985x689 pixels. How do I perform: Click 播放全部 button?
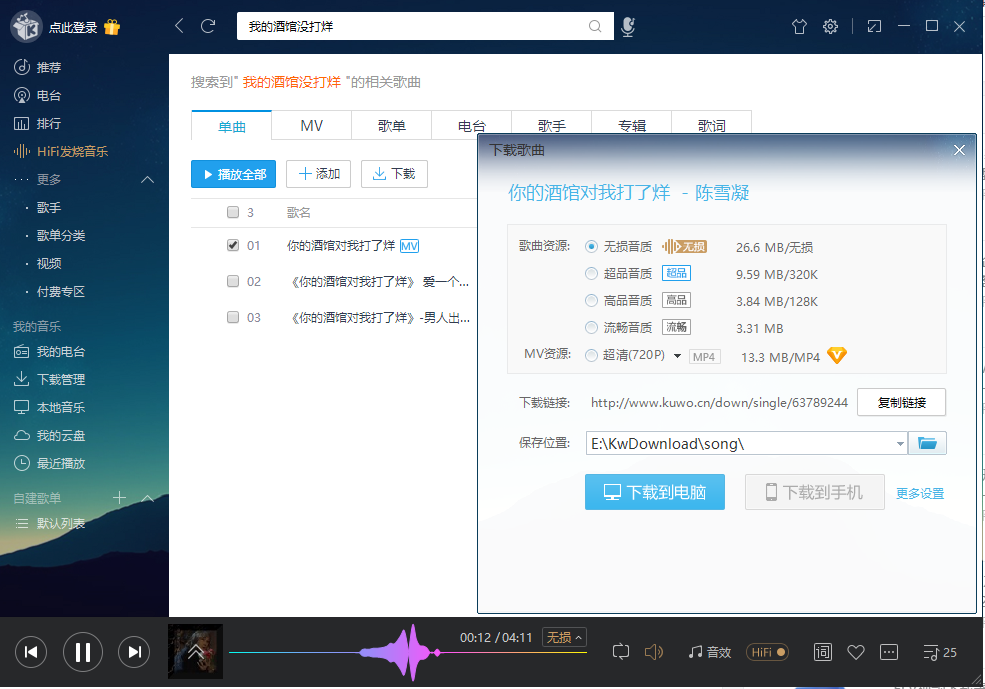(x=233, y=174)
